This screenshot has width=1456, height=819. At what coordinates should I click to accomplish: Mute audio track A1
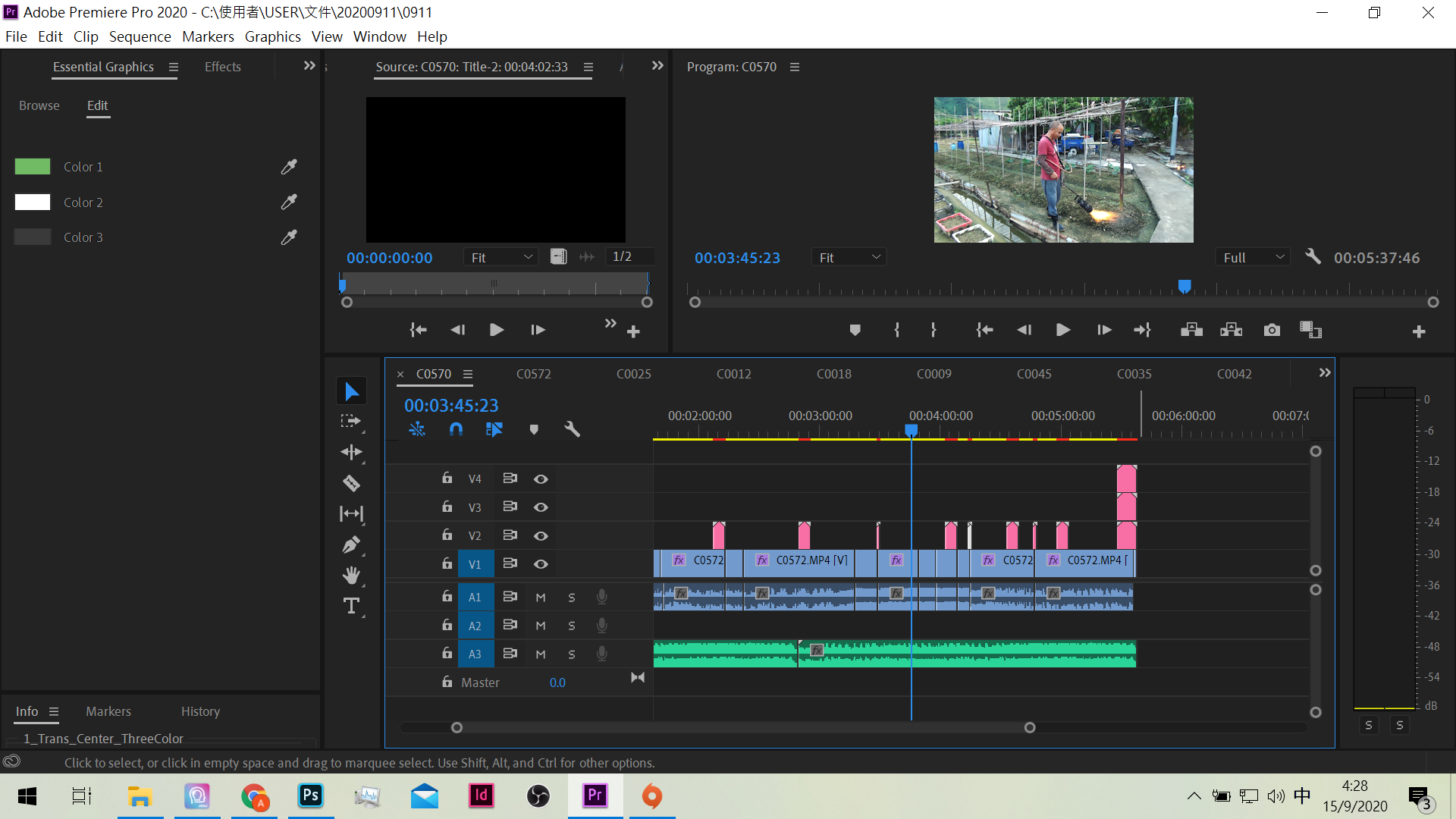(541, 598)
